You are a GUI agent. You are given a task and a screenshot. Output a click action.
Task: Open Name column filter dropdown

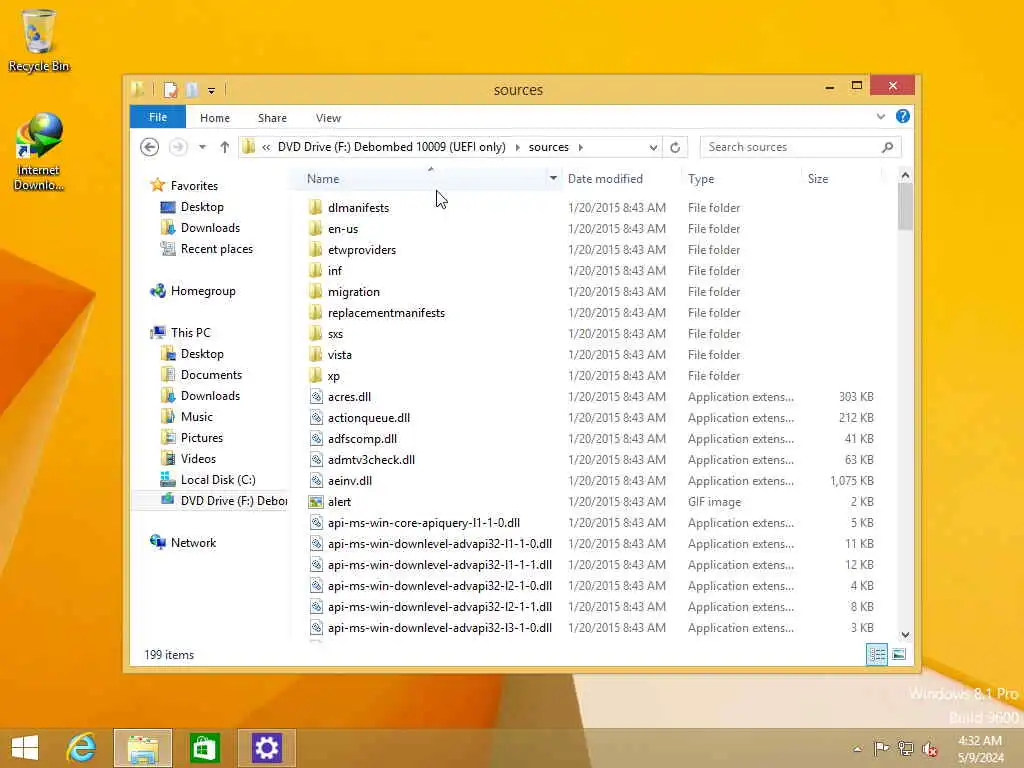coord(553,178)
